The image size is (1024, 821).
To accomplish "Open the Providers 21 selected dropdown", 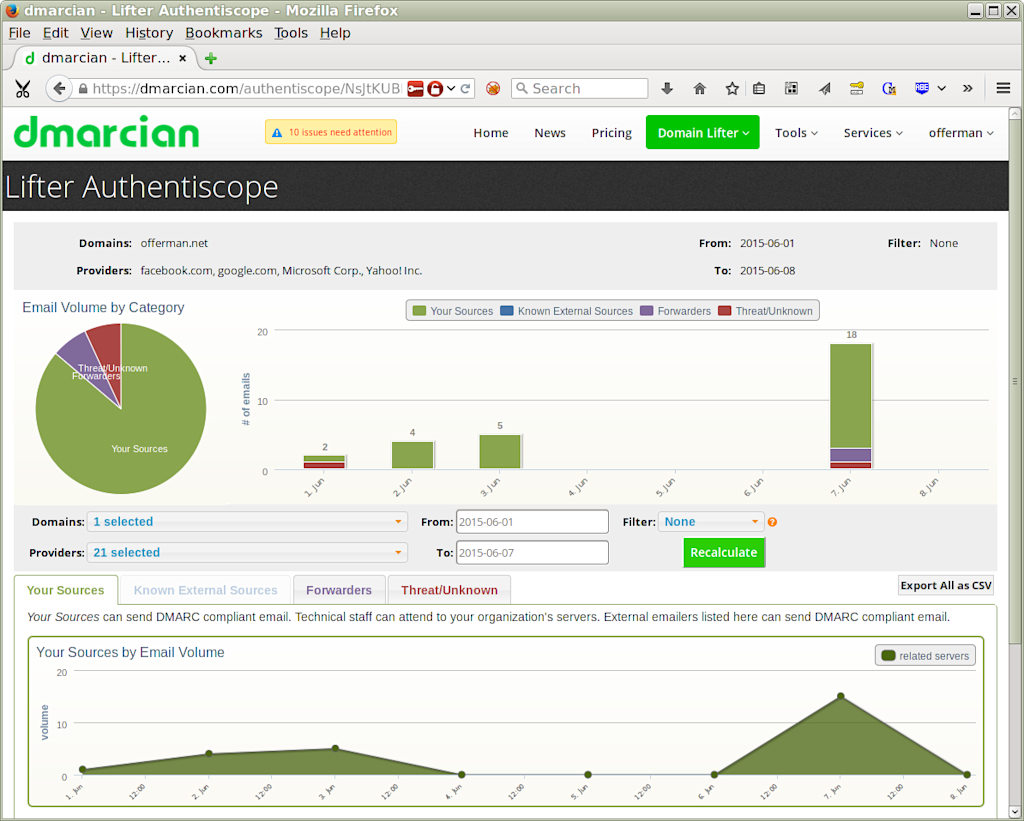I will [247, 553].
